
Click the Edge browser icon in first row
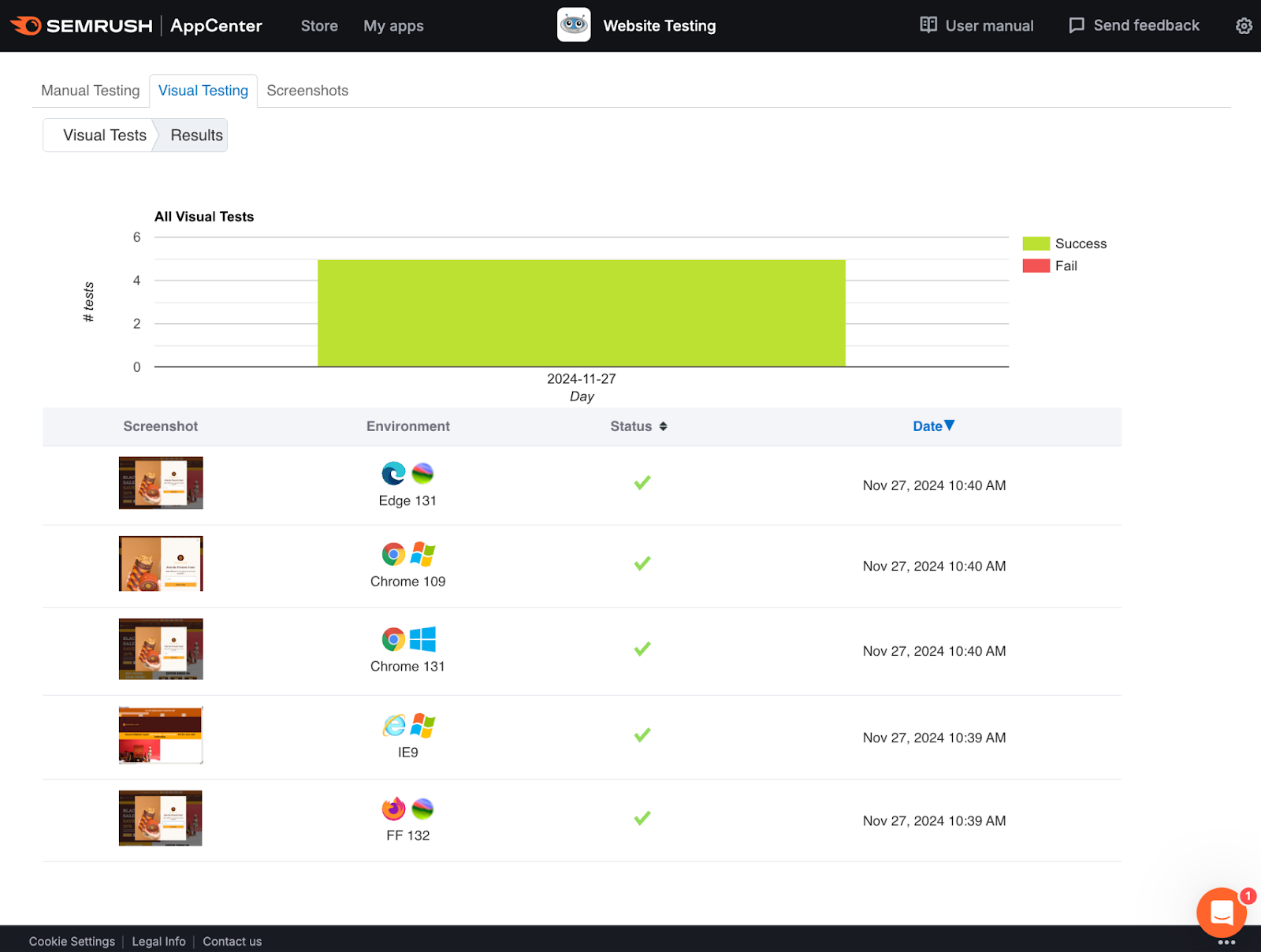(x=393, y=473)
